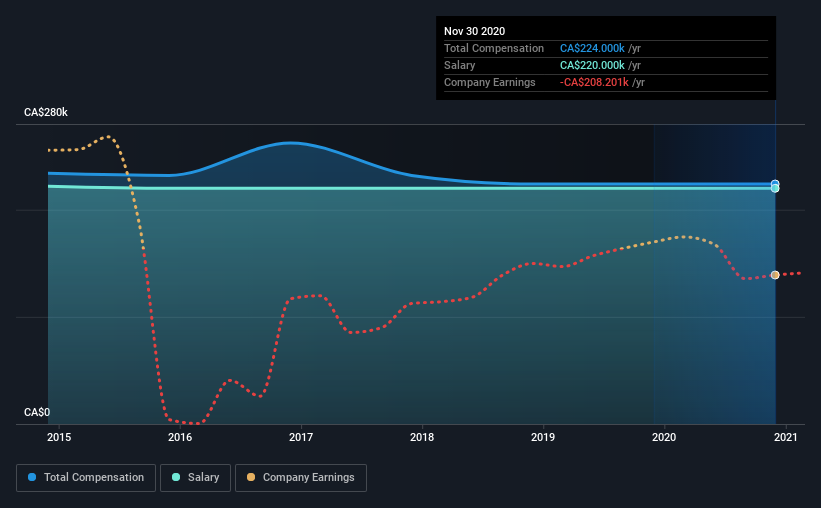Click the 2016 x-axis label

point(180,437)
